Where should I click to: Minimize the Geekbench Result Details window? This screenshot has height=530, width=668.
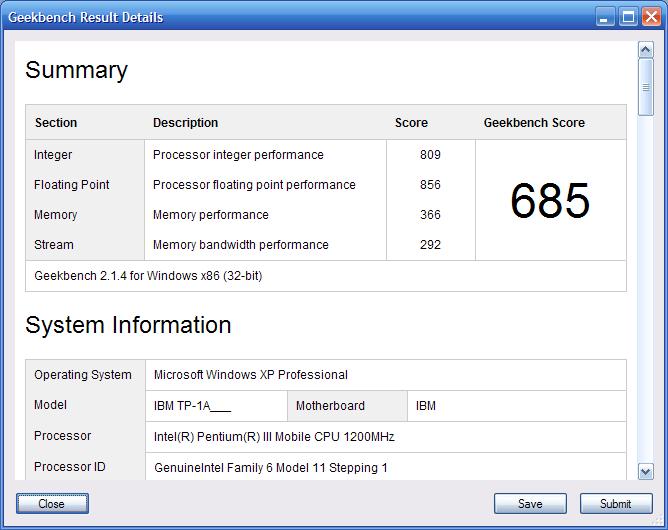pyautogui.click(x=606, y=17)
